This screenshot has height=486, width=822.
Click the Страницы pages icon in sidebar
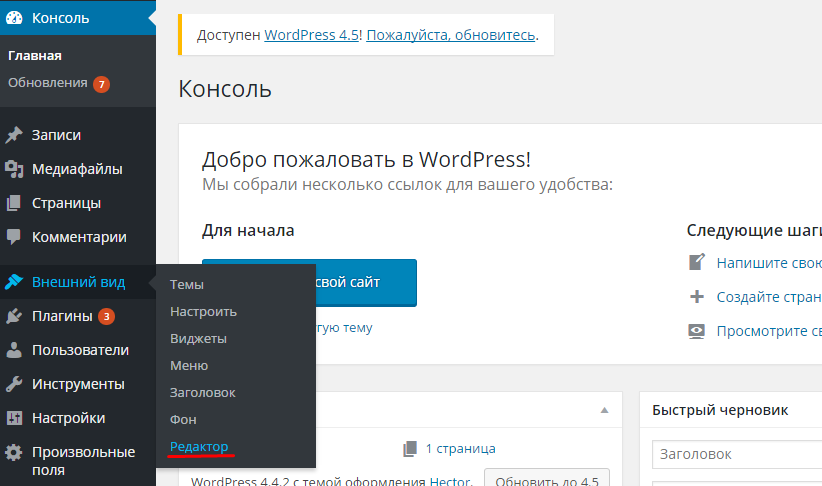(x=14, y=203)
